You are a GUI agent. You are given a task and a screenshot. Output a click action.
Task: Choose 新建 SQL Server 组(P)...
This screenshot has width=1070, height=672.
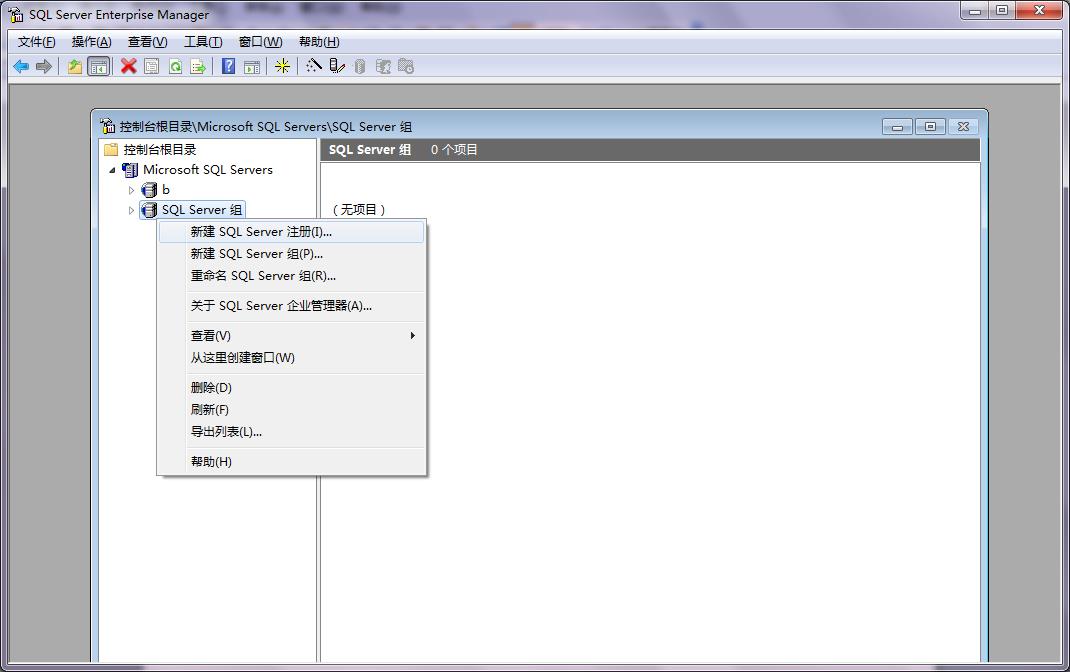click(291, 254)
